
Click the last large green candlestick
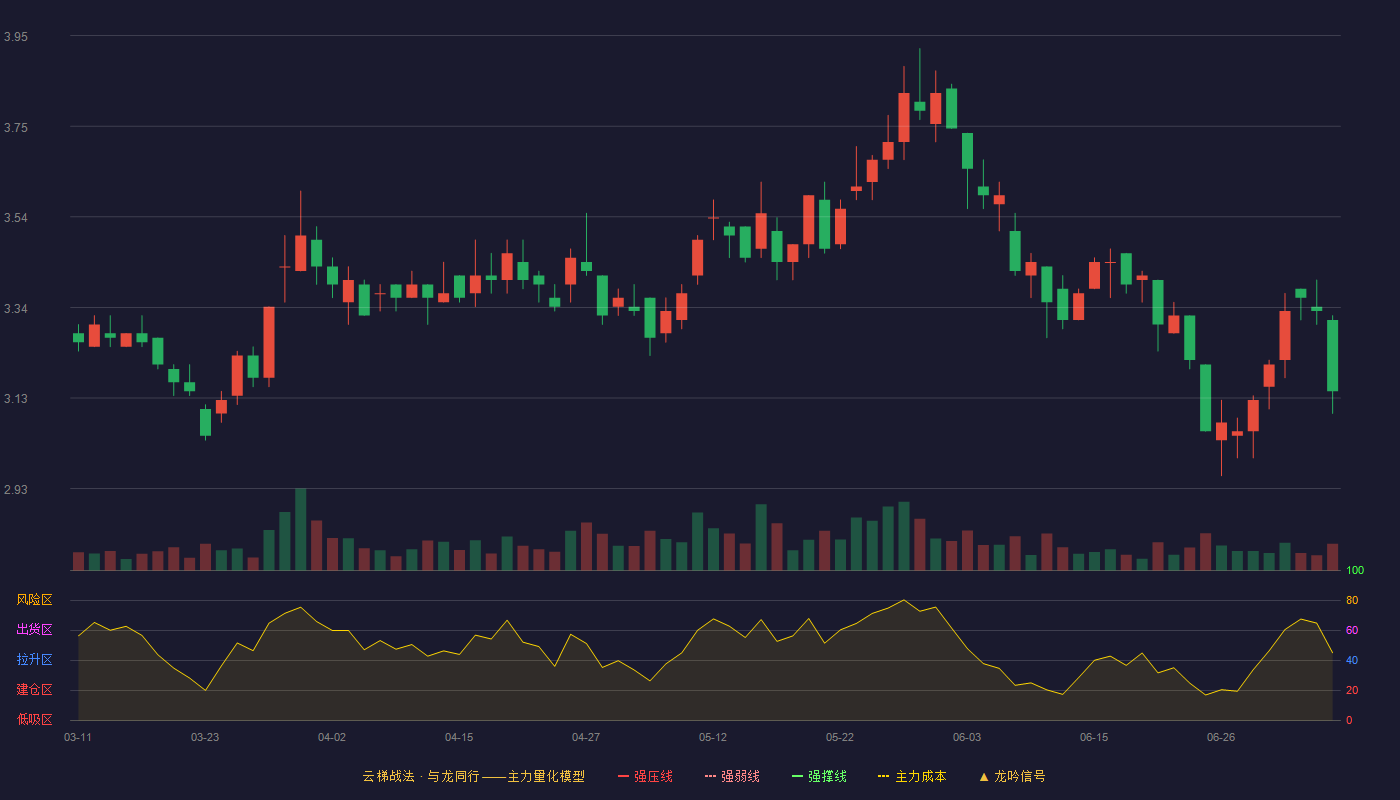(x=1332, y=355)
